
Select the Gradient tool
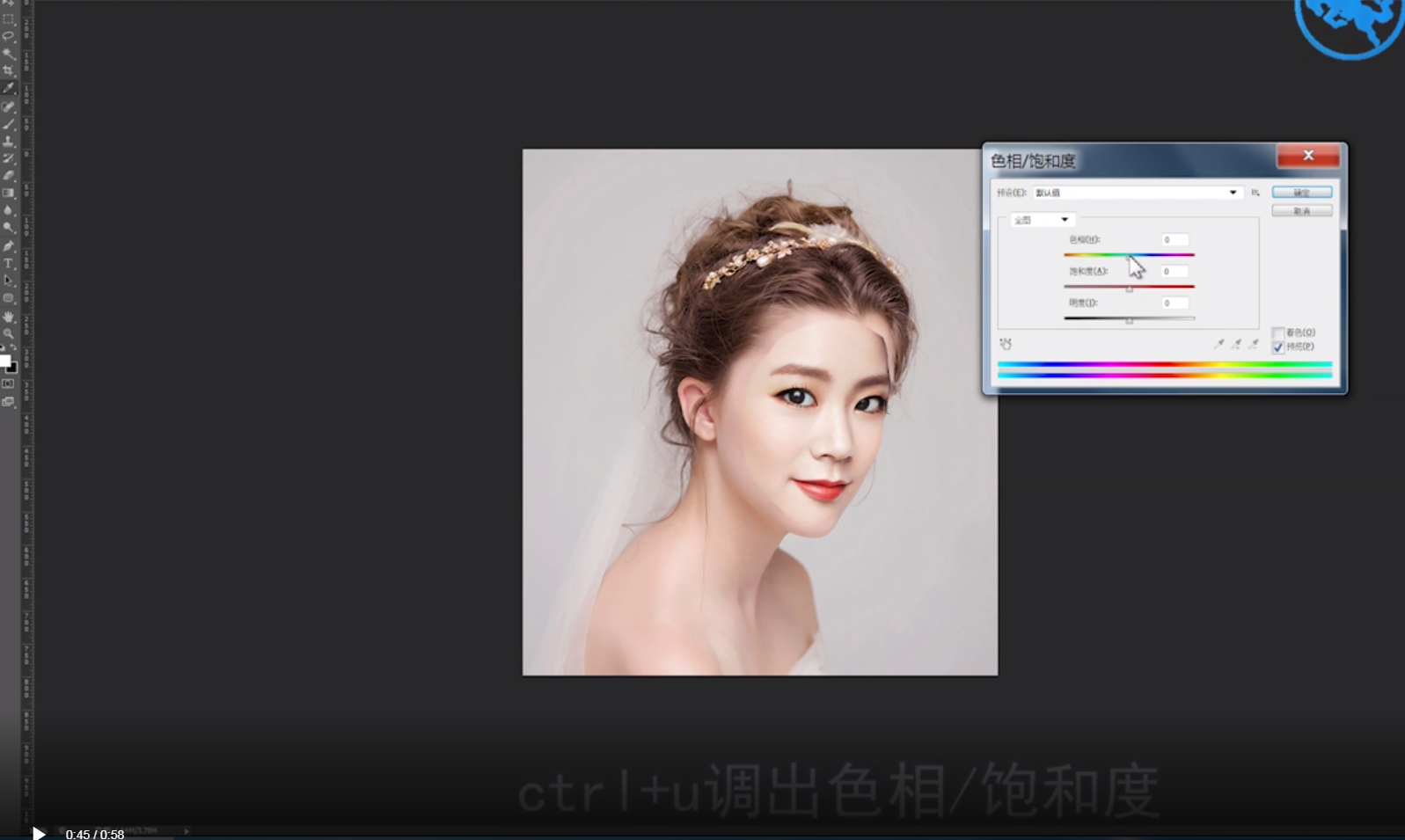(9, 194)
